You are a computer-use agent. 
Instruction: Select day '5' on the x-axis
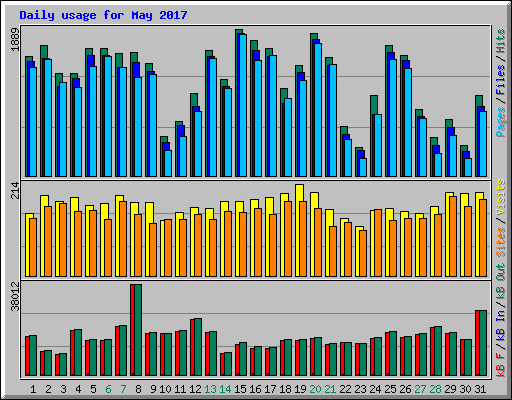coord(93,389)
